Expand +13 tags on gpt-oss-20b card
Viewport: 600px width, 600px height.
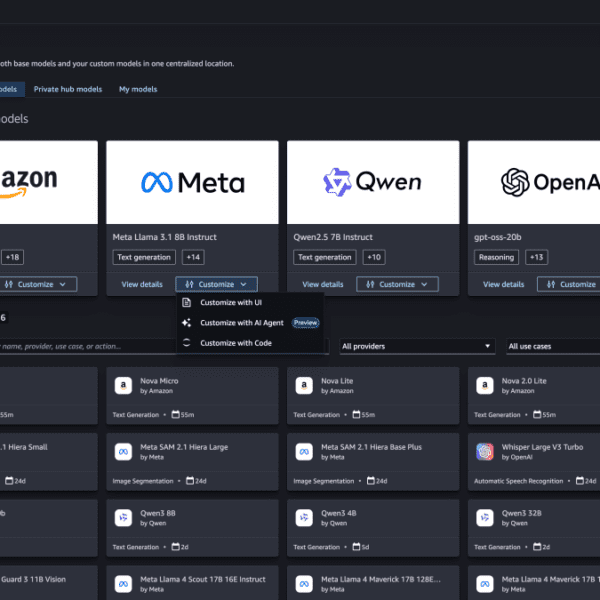point(536,257)
